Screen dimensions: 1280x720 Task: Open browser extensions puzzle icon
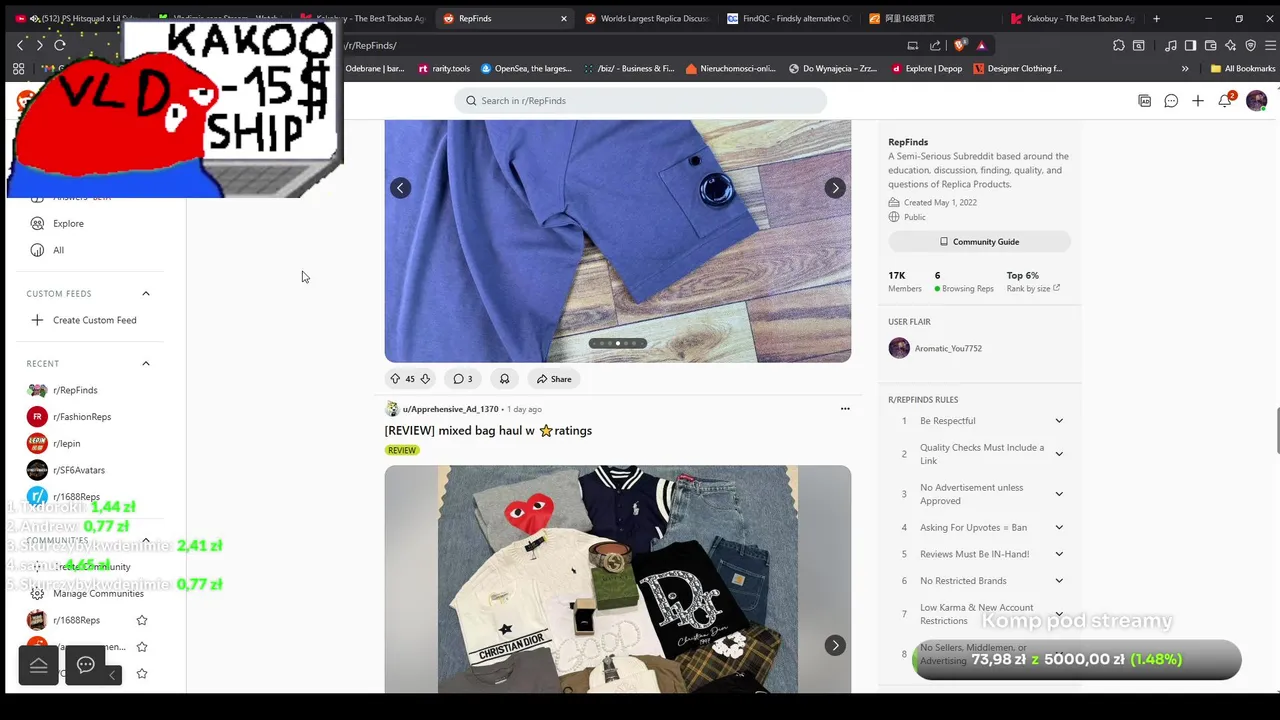pos(1119,45)
